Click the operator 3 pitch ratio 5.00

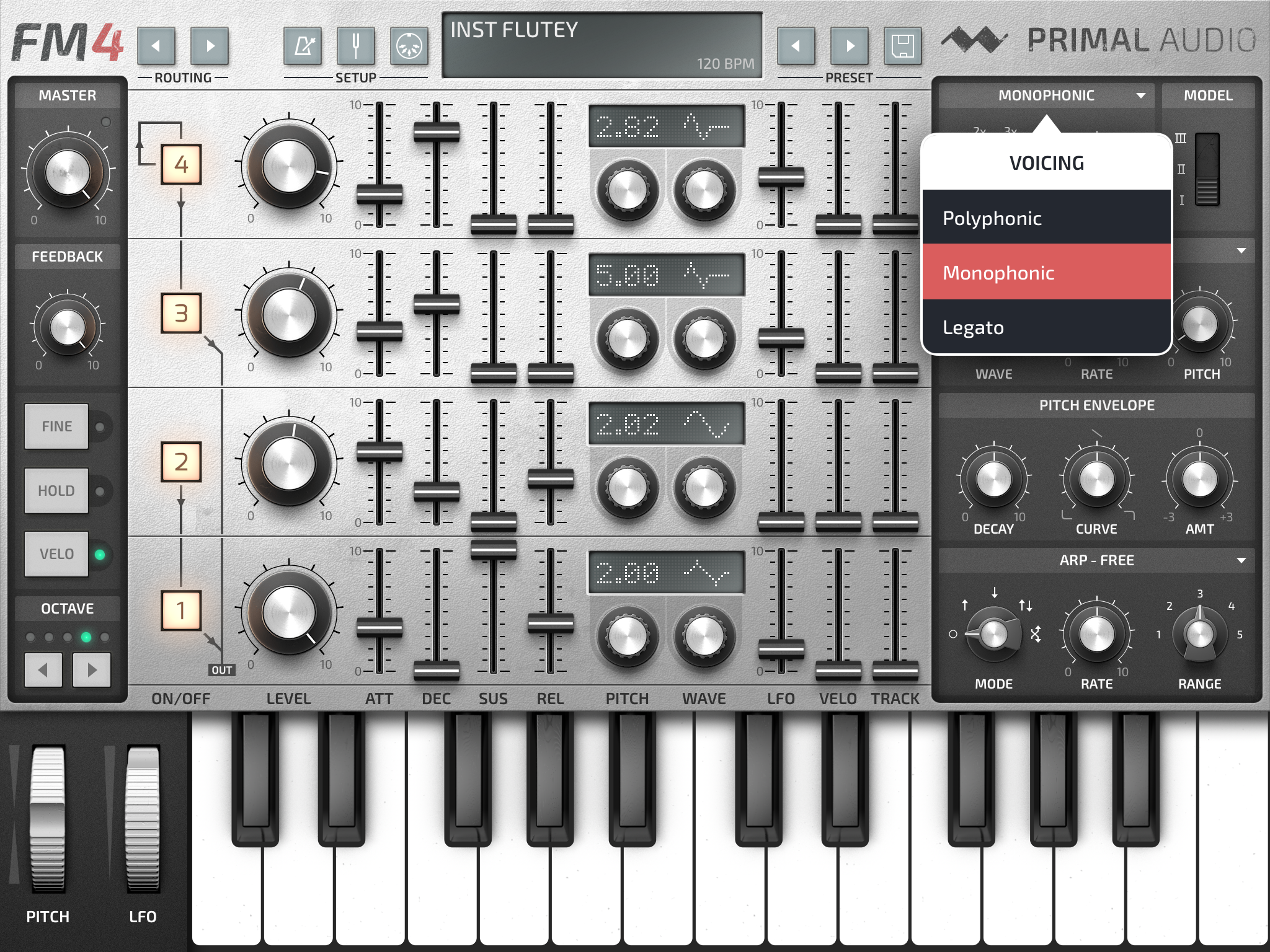(x=628, y=276)
